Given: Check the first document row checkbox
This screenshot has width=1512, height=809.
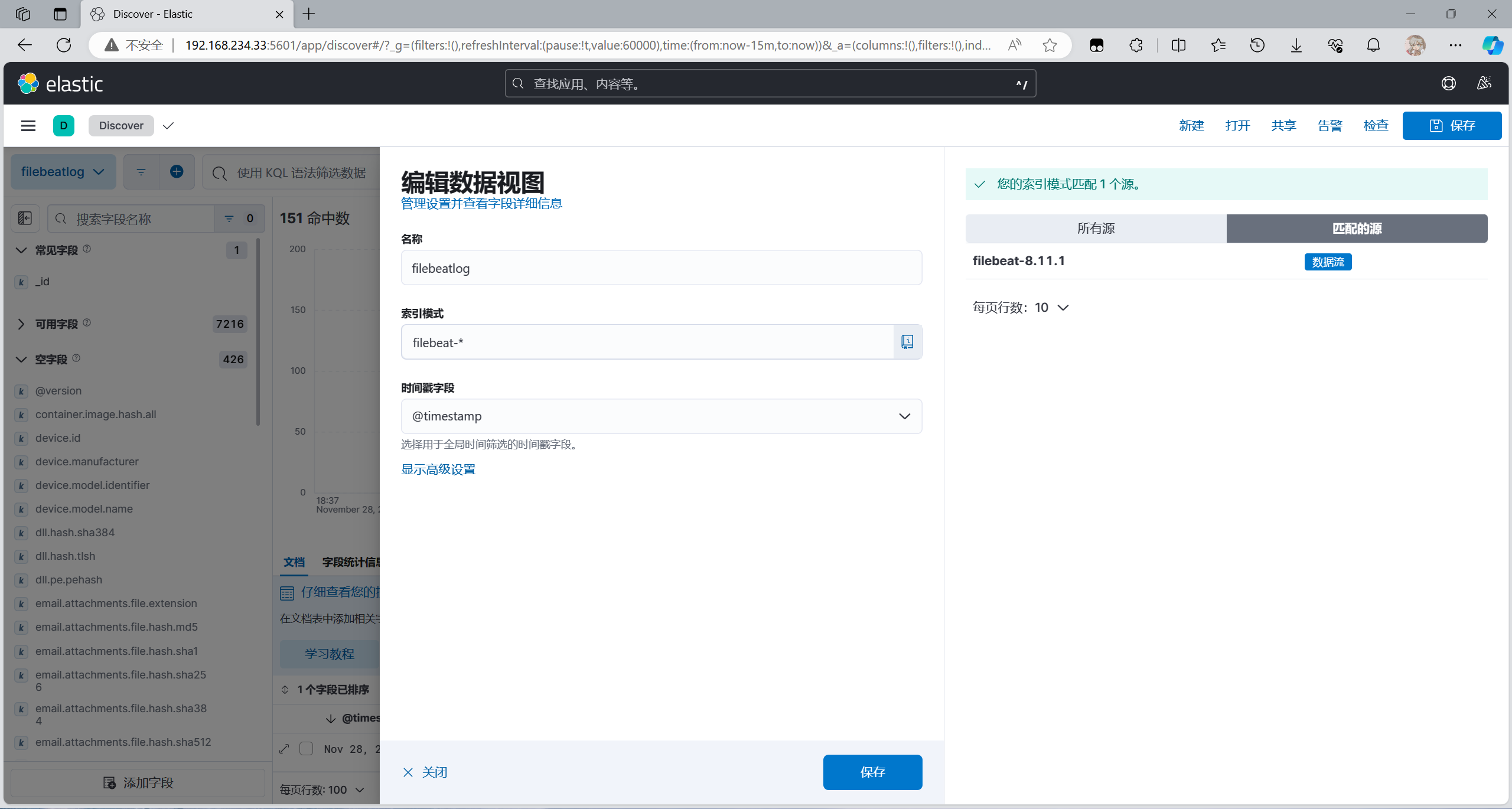Looking at the screenshot, I should tap(306, 749).
